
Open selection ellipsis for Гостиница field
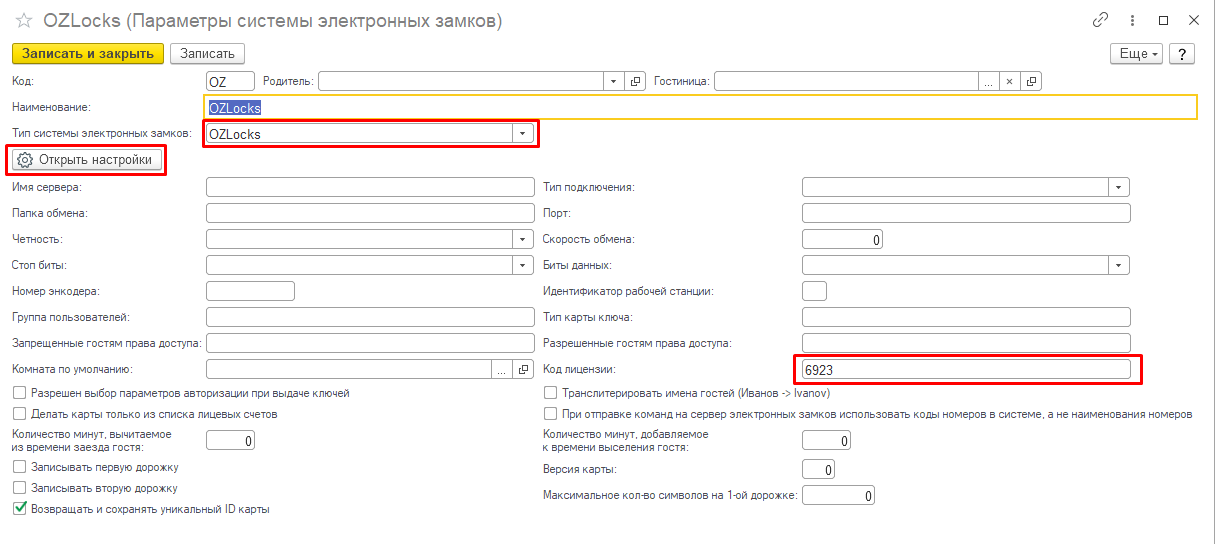pos(988,81)
